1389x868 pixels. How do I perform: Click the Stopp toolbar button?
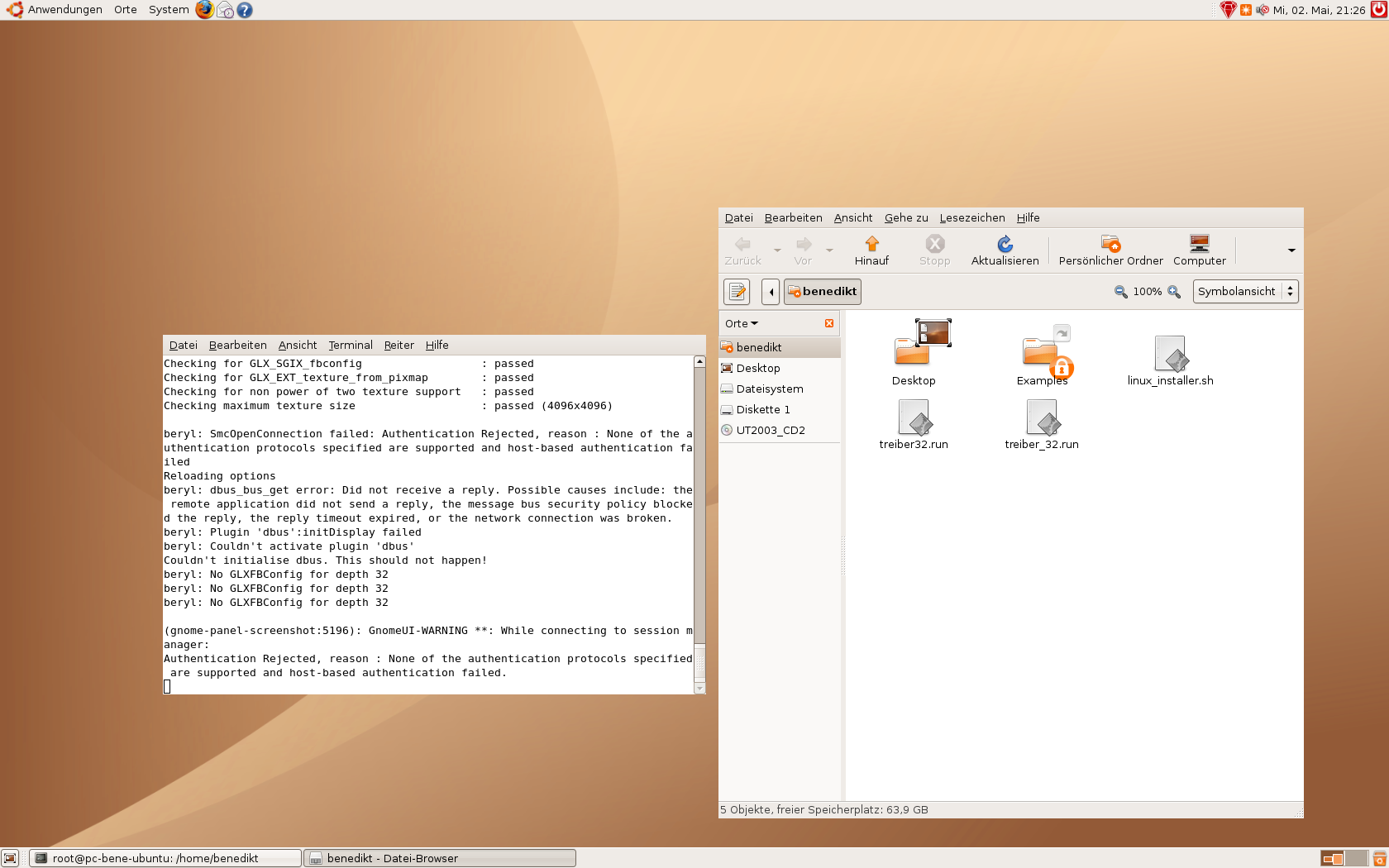935,250
